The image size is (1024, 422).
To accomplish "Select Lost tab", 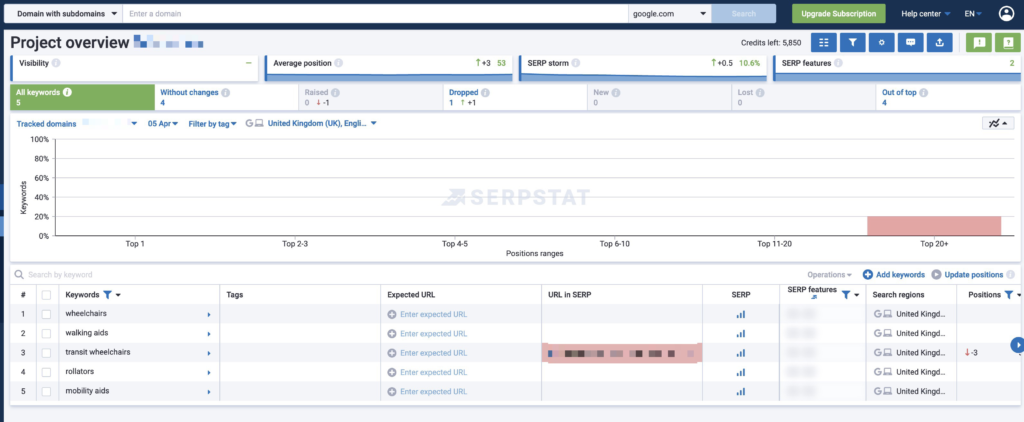I will click(803, 97).
